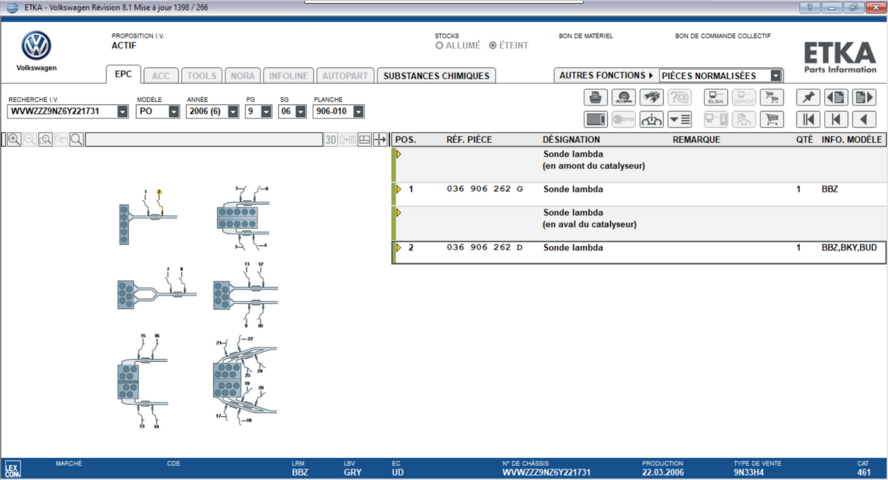The image size is (888, 480).
Task: Open the PG dropdown
Action: [x=266, y=112]
